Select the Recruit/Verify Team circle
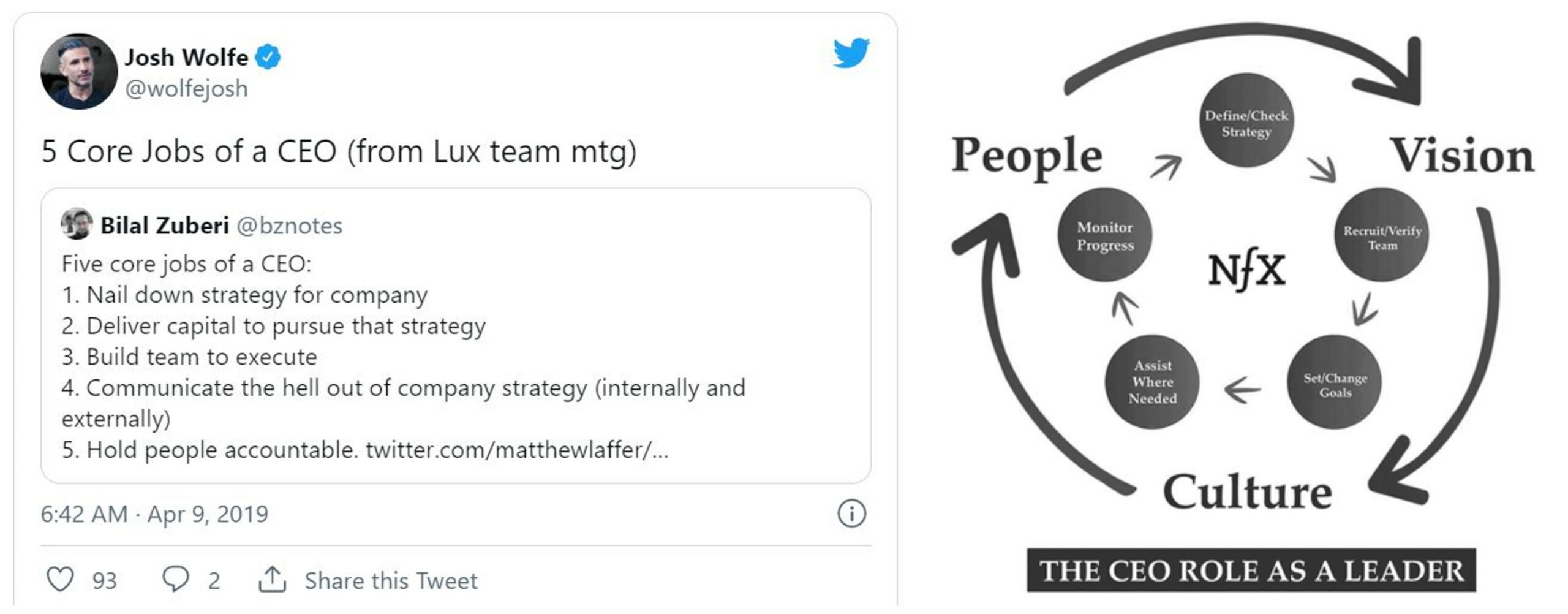 pos(1382,235)
